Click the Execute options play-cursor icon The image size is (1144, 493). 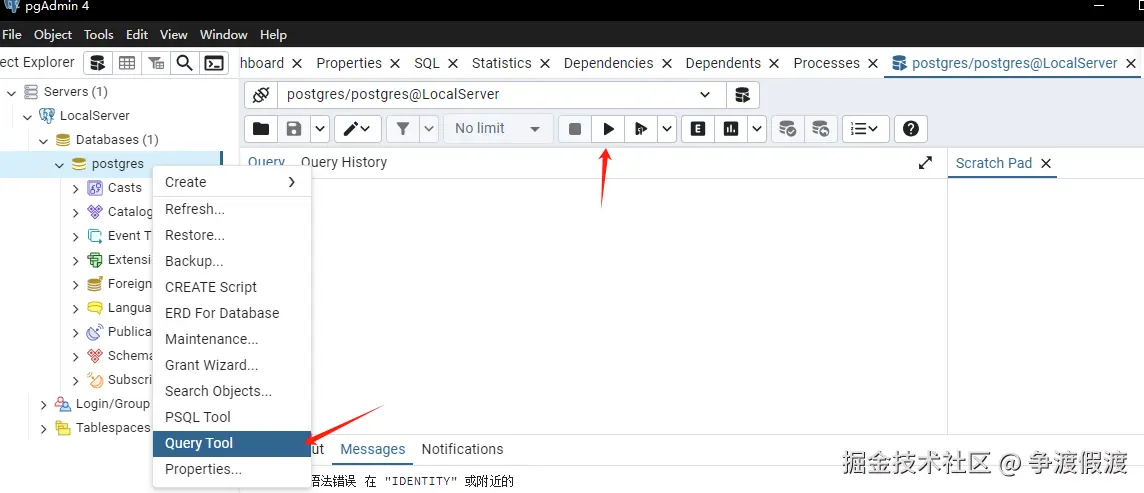point(641,129)
